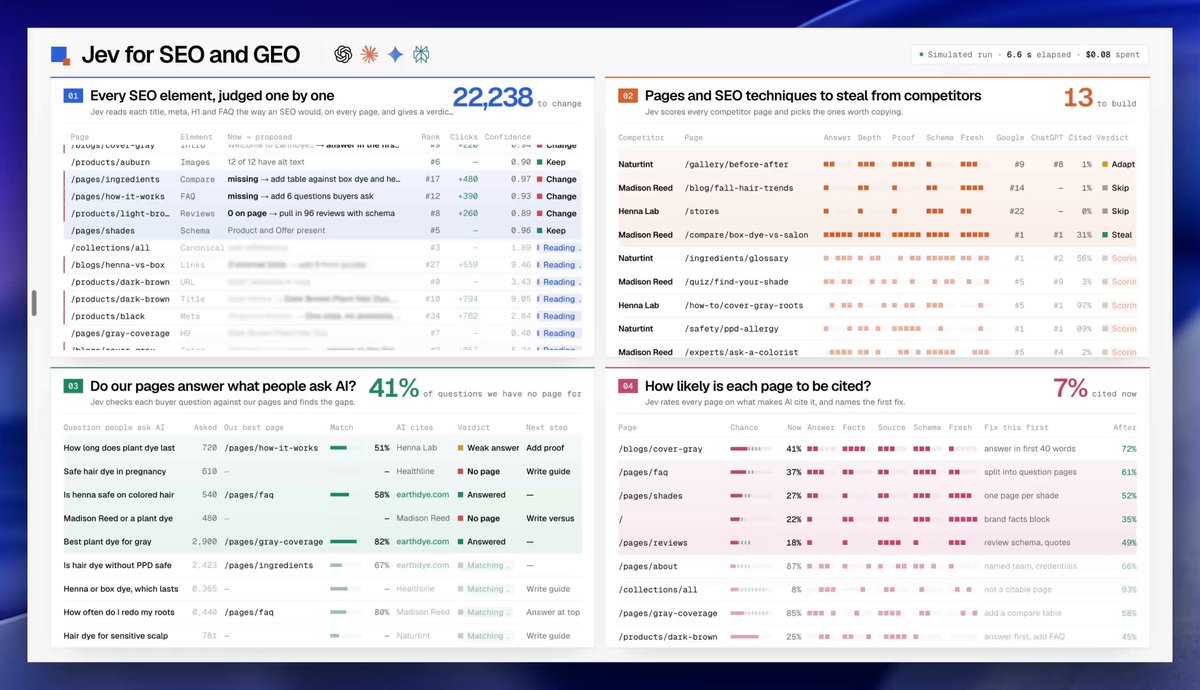This screenshot has height=690, width=1200.
Task: Click the 72% After value for cover-gray
Action: [x=1129, y=449]
